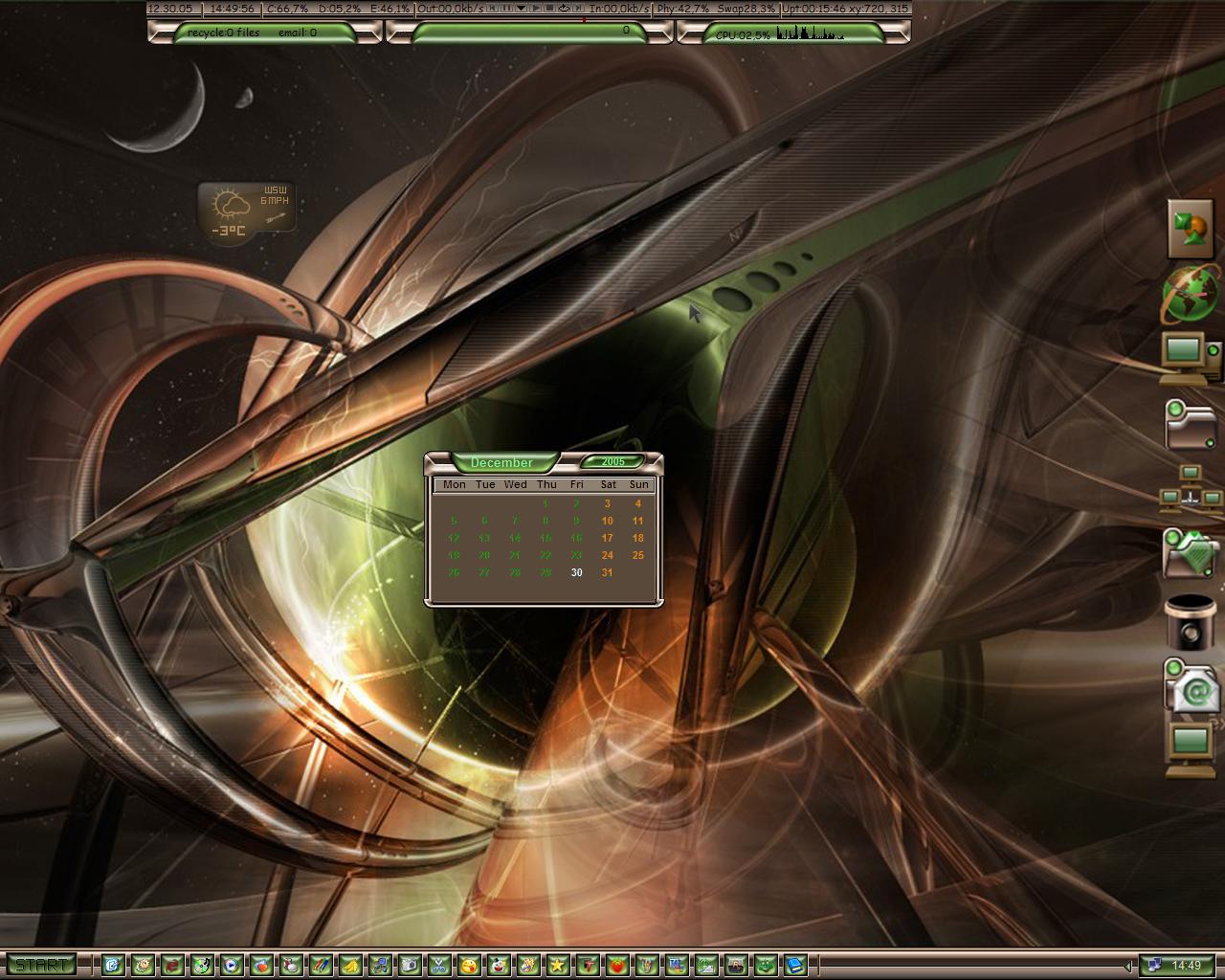Open the globe web browser desktop icon
This screenshot has height=980, width=1225.
(x=1191, y=293)
